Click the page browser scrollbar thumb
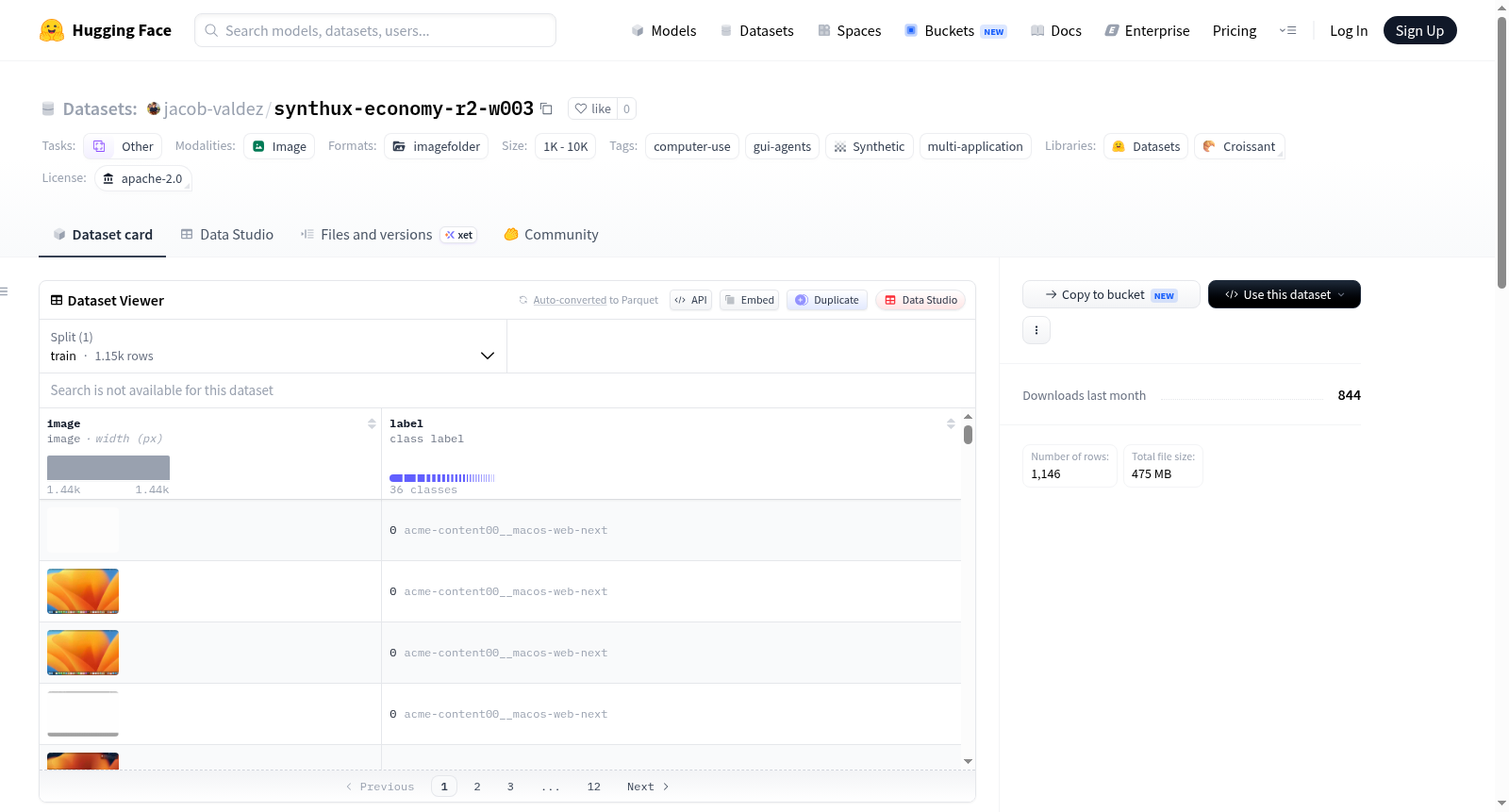The height and width of the screenshot is (812, 1509). pos(1502,151)
